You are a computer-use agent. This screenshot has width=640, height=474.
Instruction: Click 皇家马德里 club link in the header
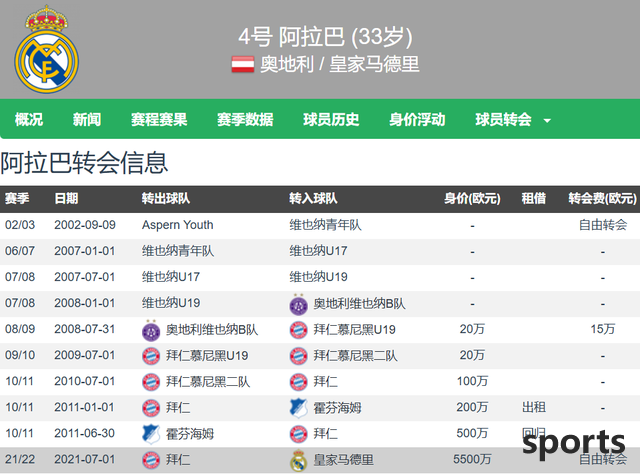[x=374, y=65]
